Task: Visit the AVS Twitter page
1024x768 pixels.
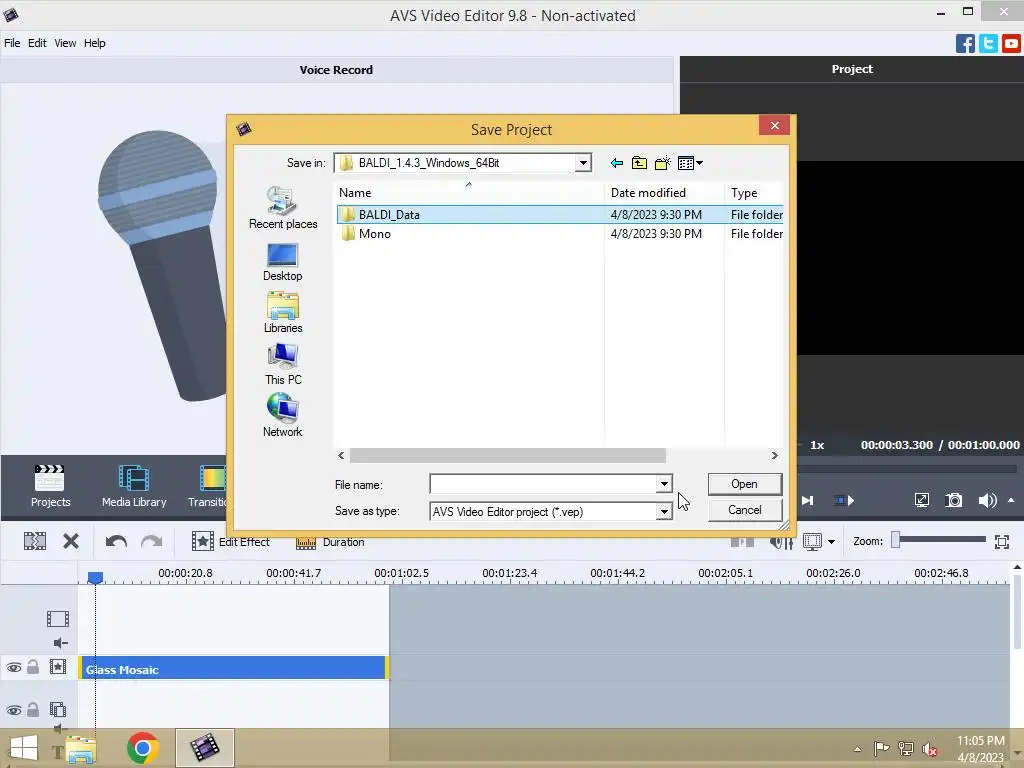Action: pyautogui.click(x=988, y=44)
